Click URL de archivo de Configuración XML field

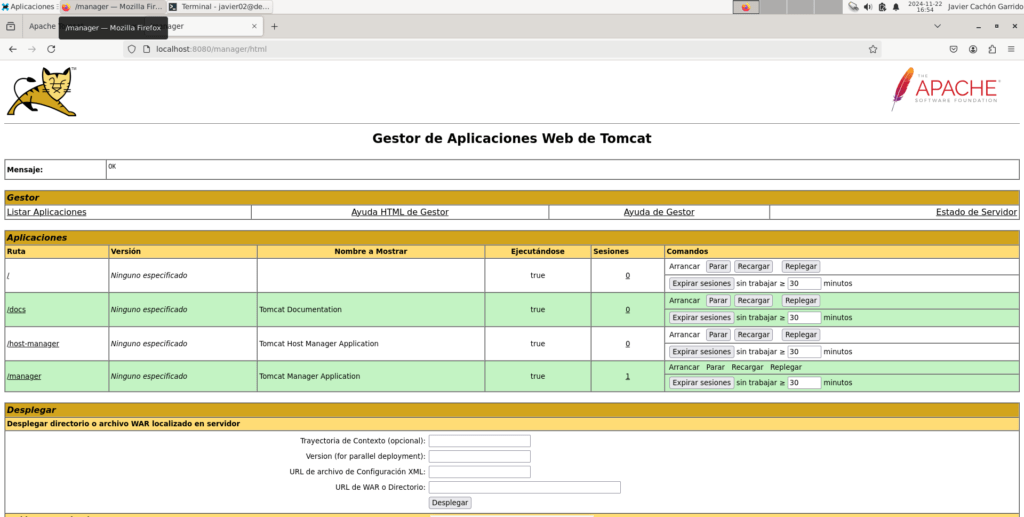point(479,471)
